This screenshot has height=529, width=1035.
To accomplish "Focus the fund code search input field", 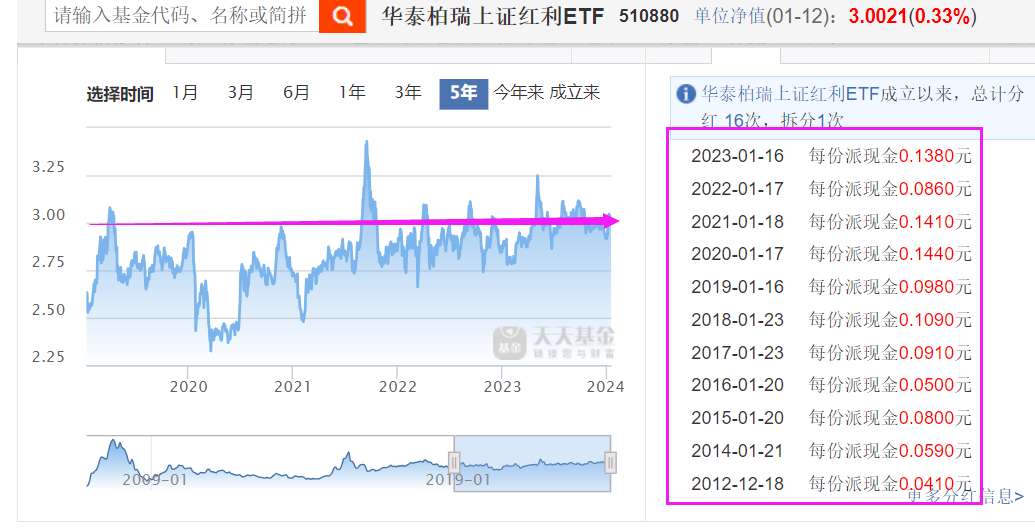I will tap(182, 15).
